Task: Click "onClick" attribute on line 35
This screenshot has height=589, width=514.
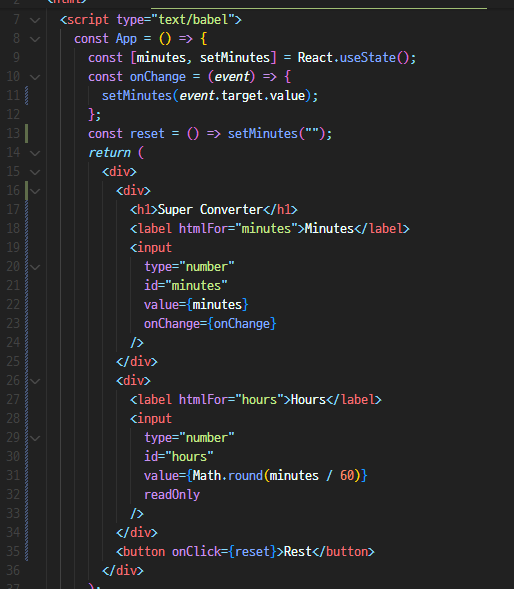Action: (196, 551)
